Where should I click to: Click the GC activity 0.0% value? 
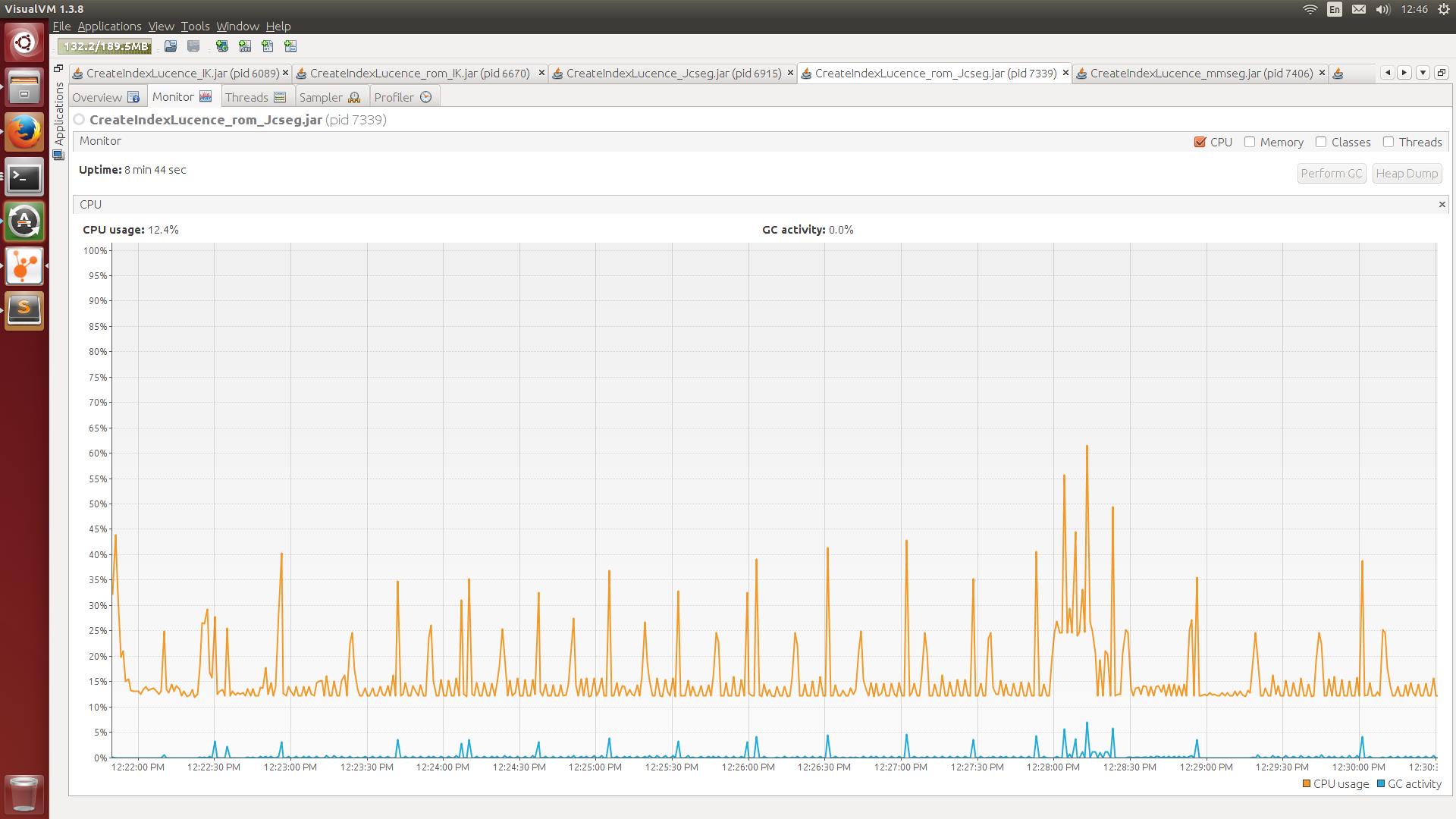point(841,230)
